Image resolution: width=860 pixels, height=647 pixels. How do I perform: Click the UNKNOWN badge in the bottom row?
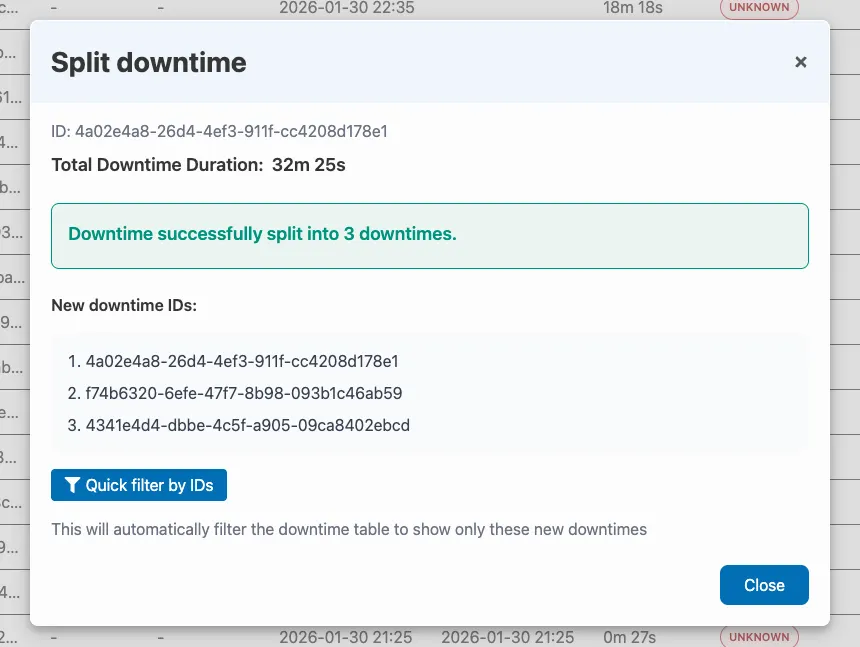[758, 637]
